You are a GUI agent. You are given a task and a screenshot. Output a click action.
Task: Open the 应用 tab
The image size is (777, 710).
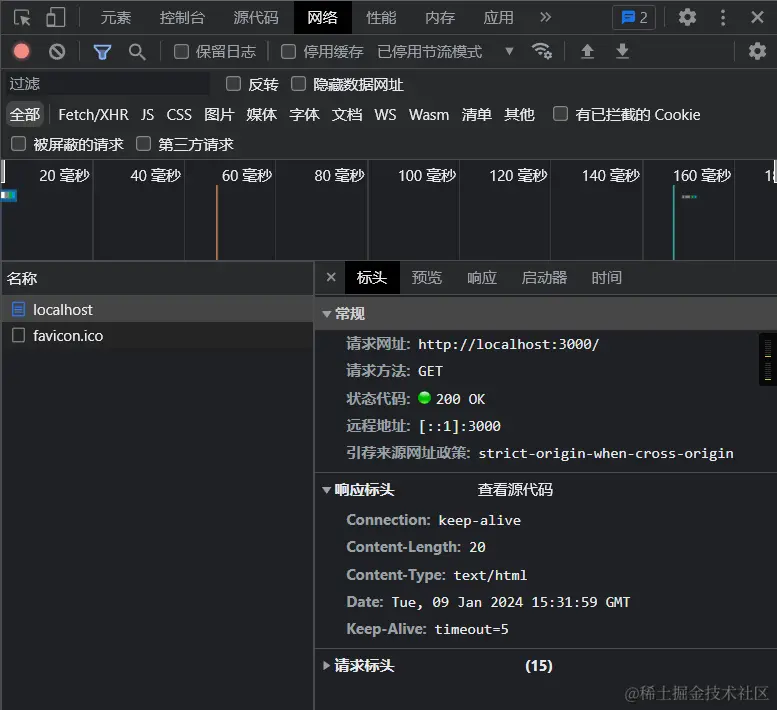click(x=499, y=18)
